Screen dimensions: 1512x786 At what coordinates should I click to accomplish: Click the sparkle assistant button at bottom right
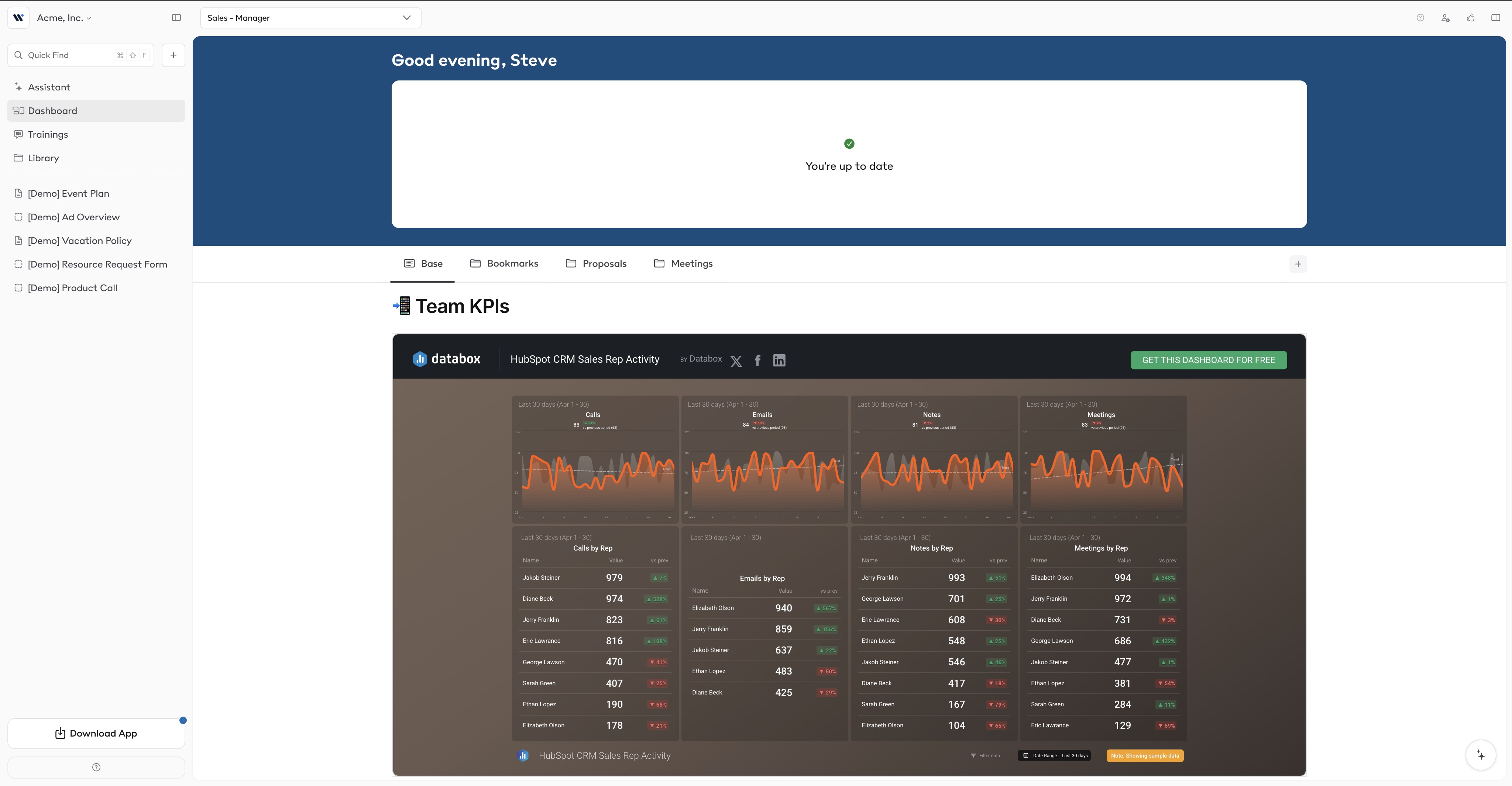(1480, 755)
